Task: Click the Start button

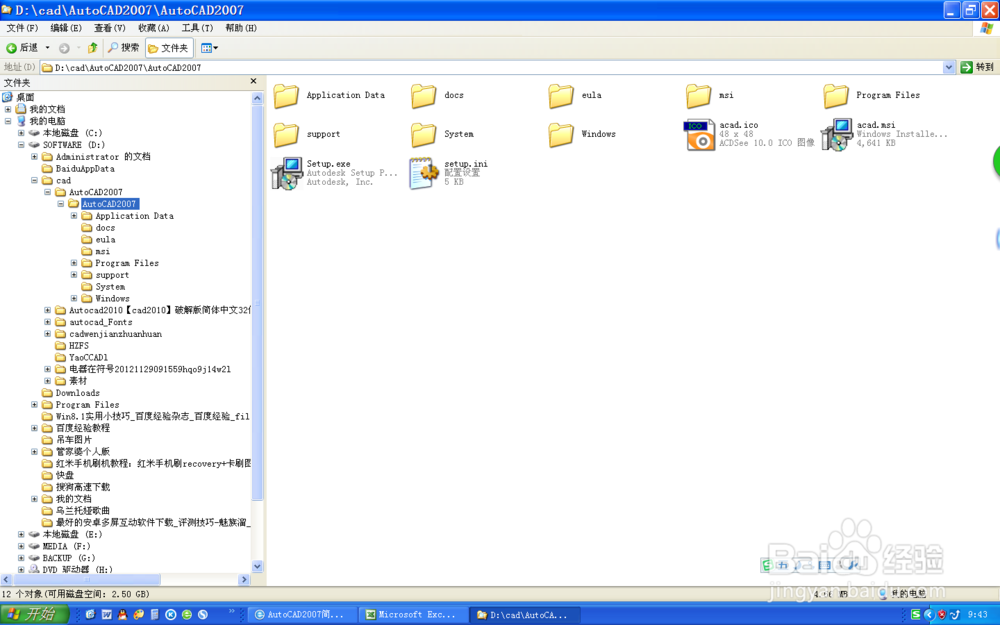Action: (35, 614)
